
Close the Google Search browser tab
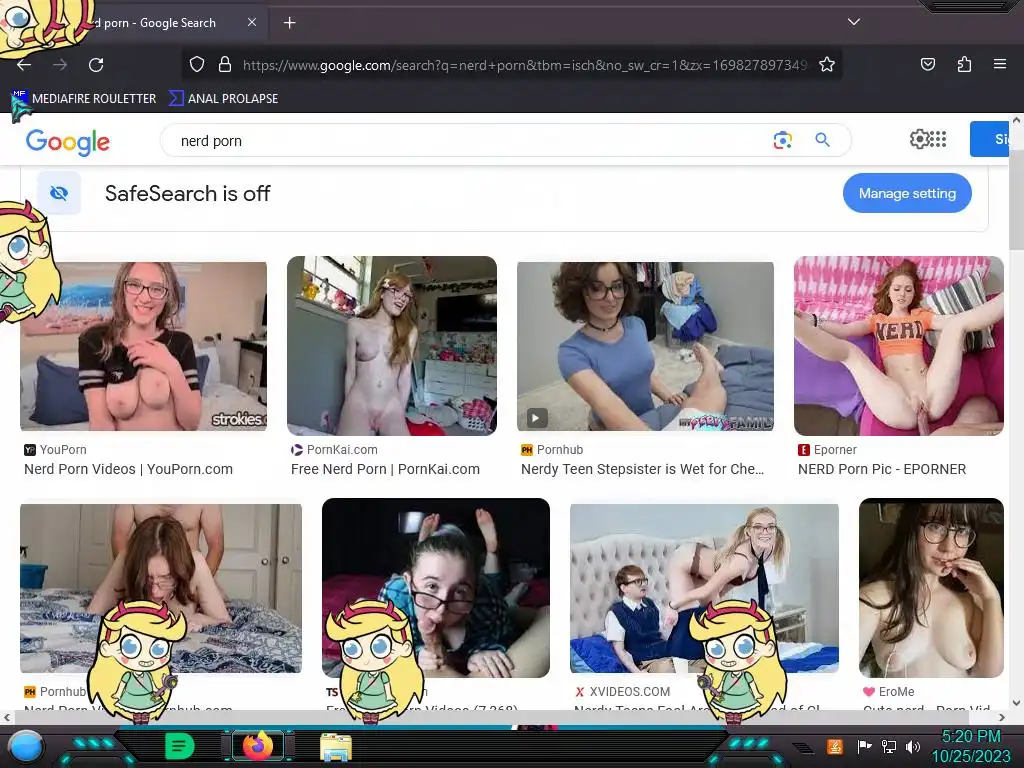coord(251,22)
